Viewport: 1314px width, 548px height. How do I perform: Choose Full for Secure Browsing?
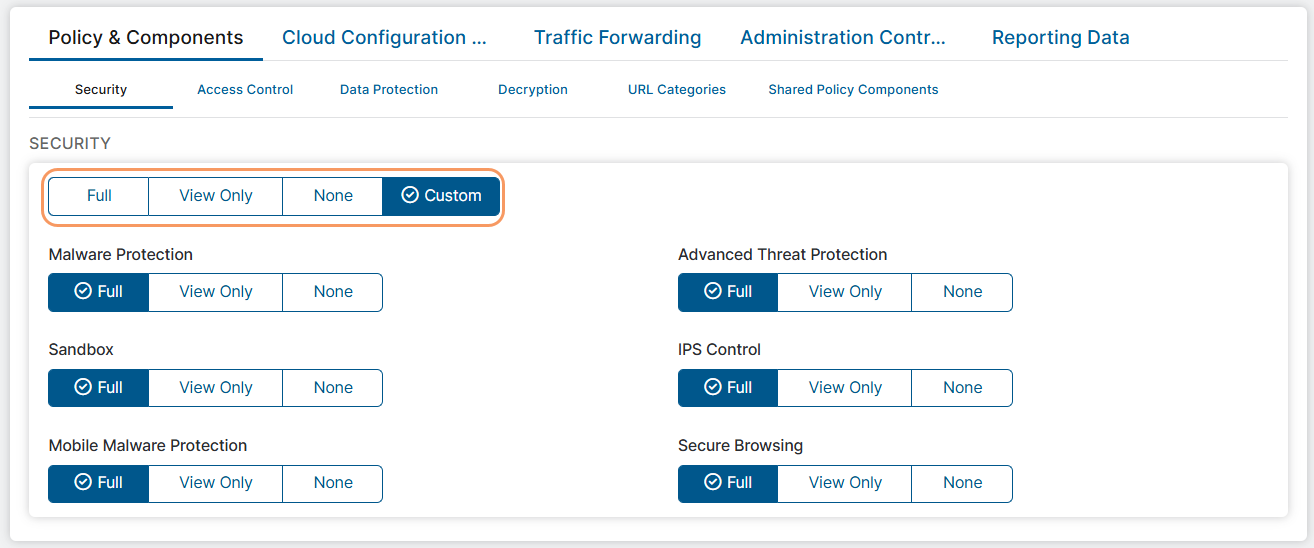[x=728, y=483]
